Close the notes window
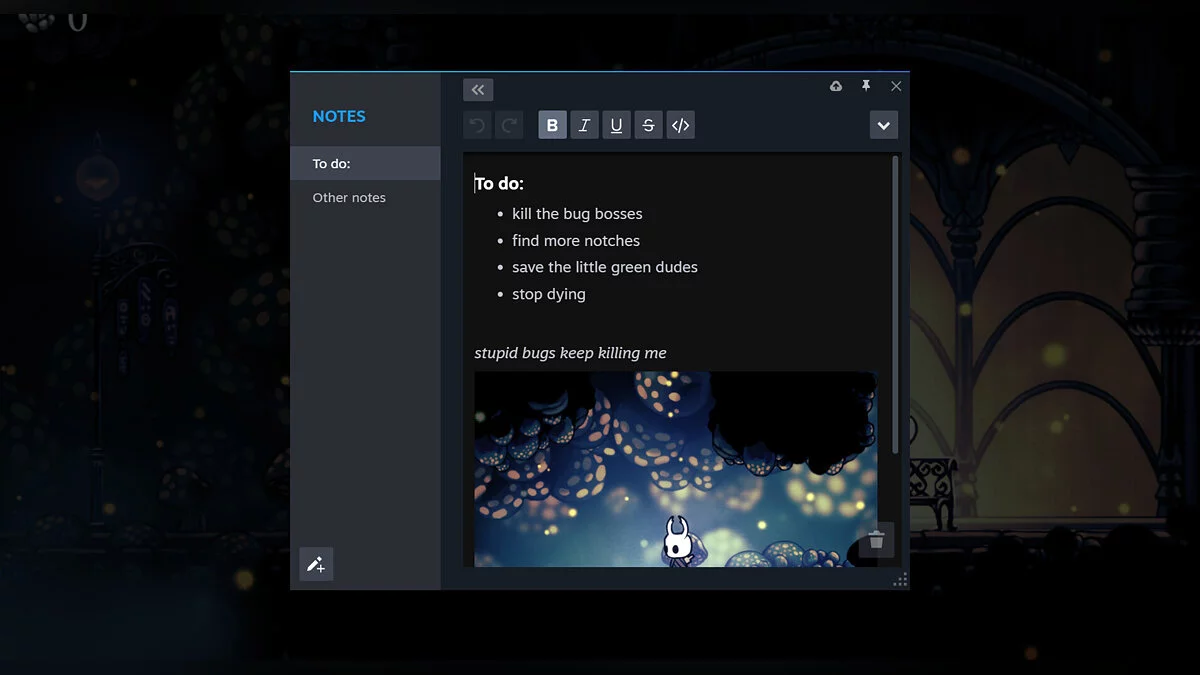 point(896,87)
